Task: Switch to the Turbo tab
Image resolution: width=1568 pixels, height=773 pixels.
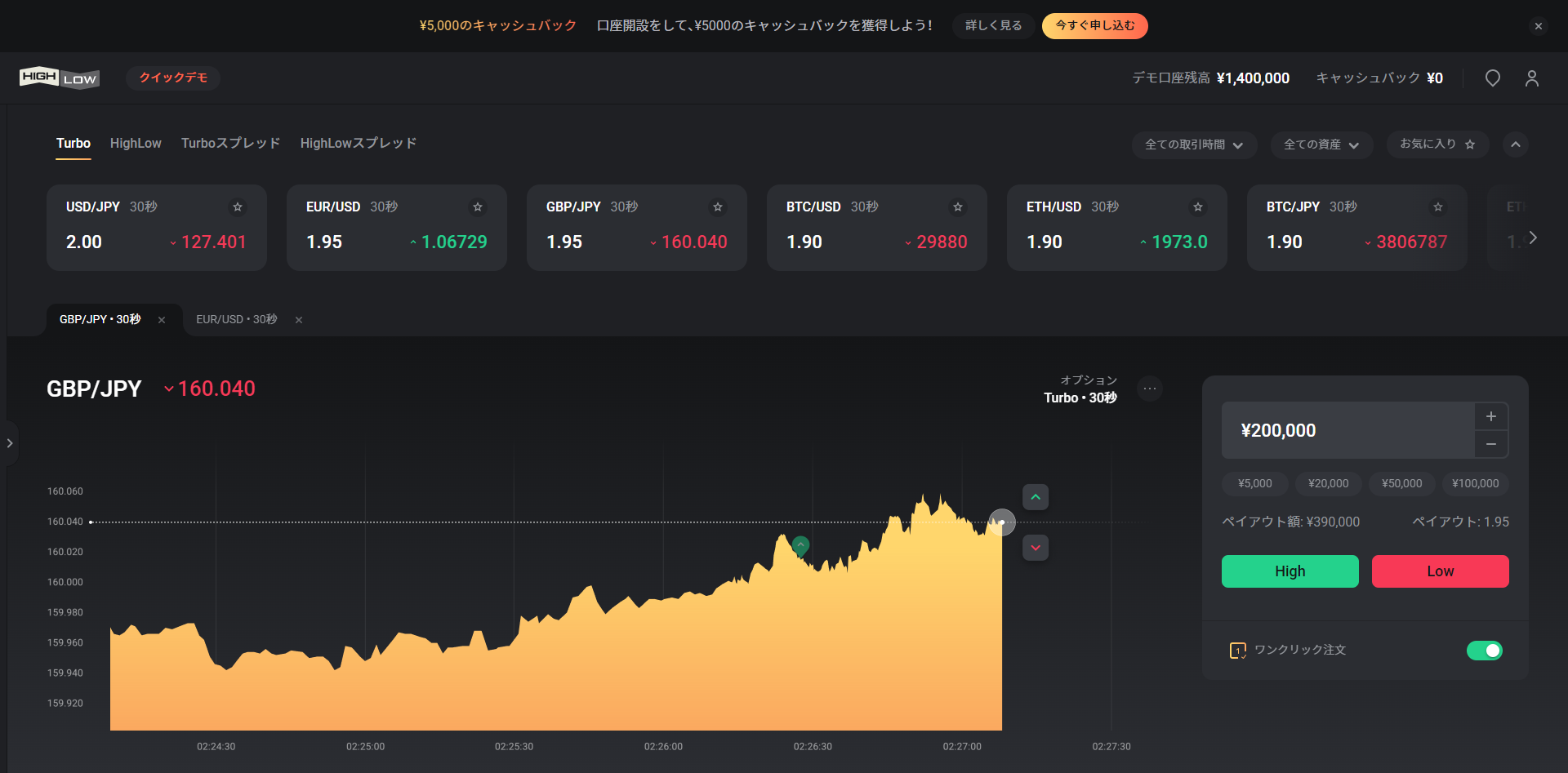Action: coord(73,144)
